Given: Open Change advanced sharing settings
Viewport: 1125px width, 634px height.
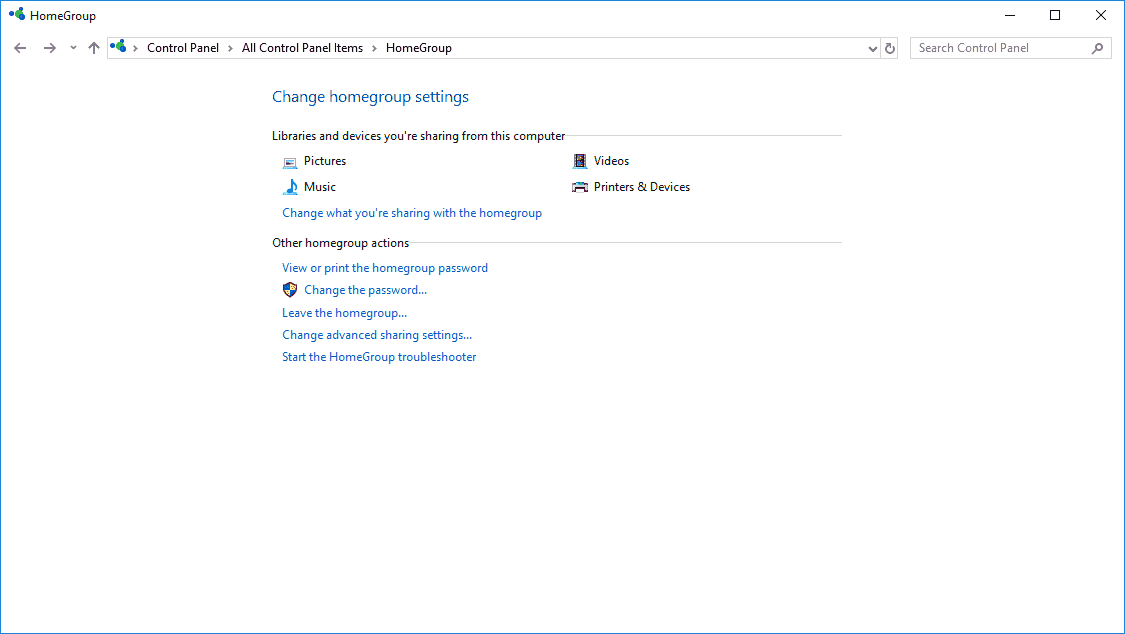Looking at the screenshot, I should 377,335.
